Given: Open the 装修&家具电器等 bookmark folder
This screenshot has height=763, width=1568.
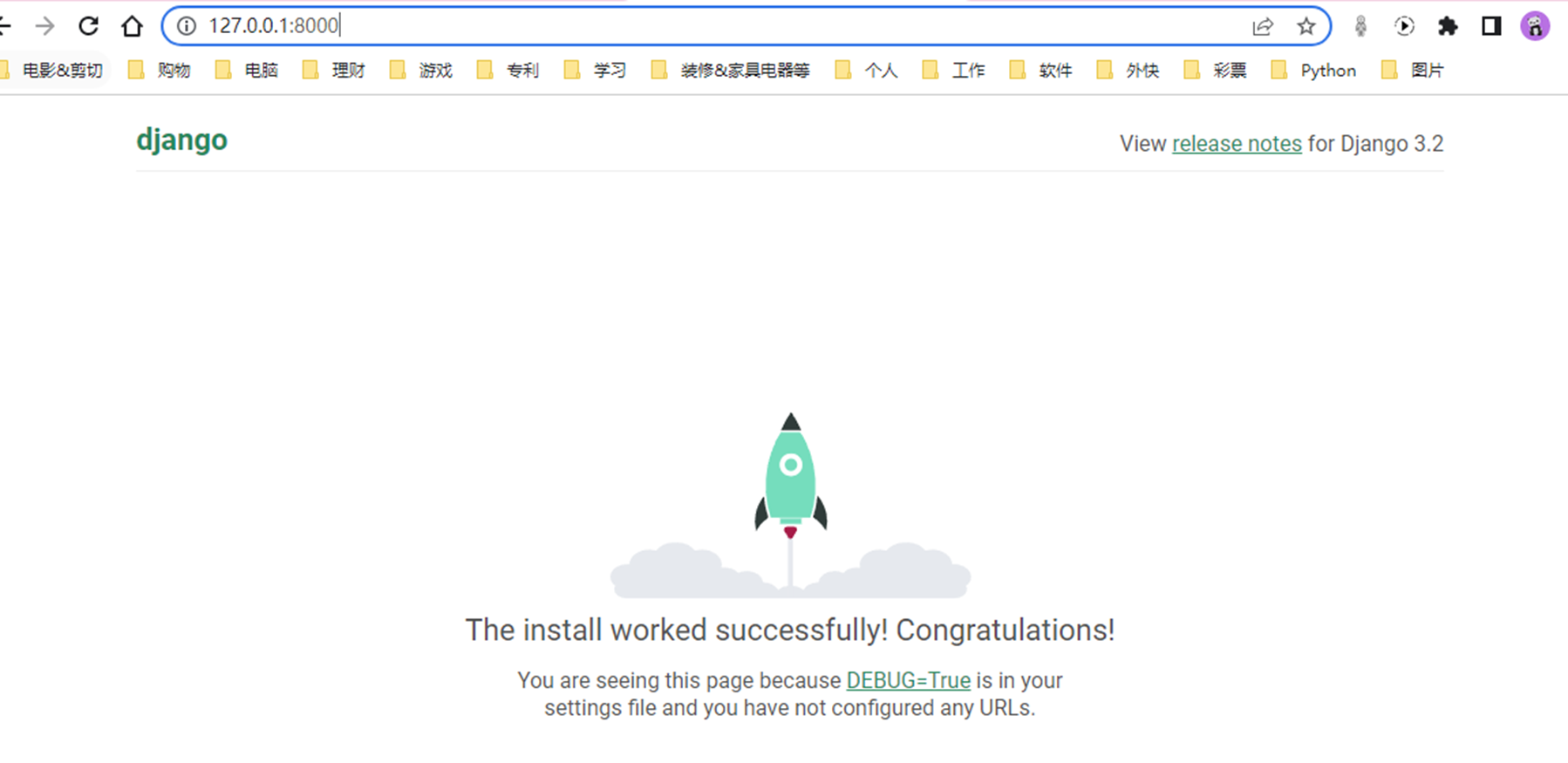Looking at the screenshot, I should 731,71.
